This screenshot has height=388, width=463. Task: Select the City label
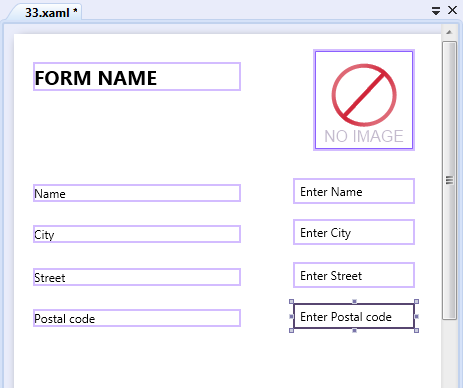click(137, 234)
